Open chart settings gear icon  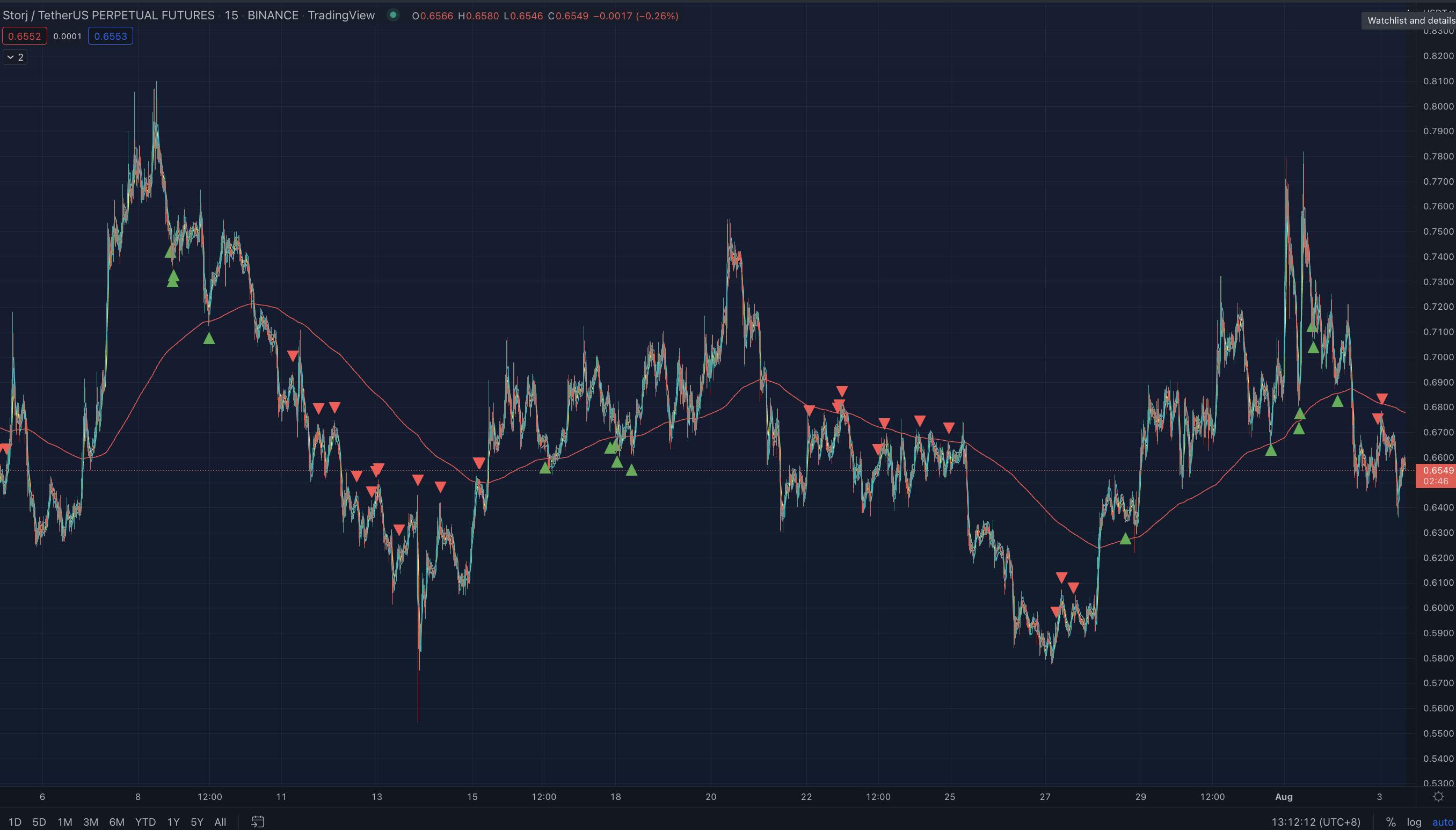click(x=1438, y=796)
